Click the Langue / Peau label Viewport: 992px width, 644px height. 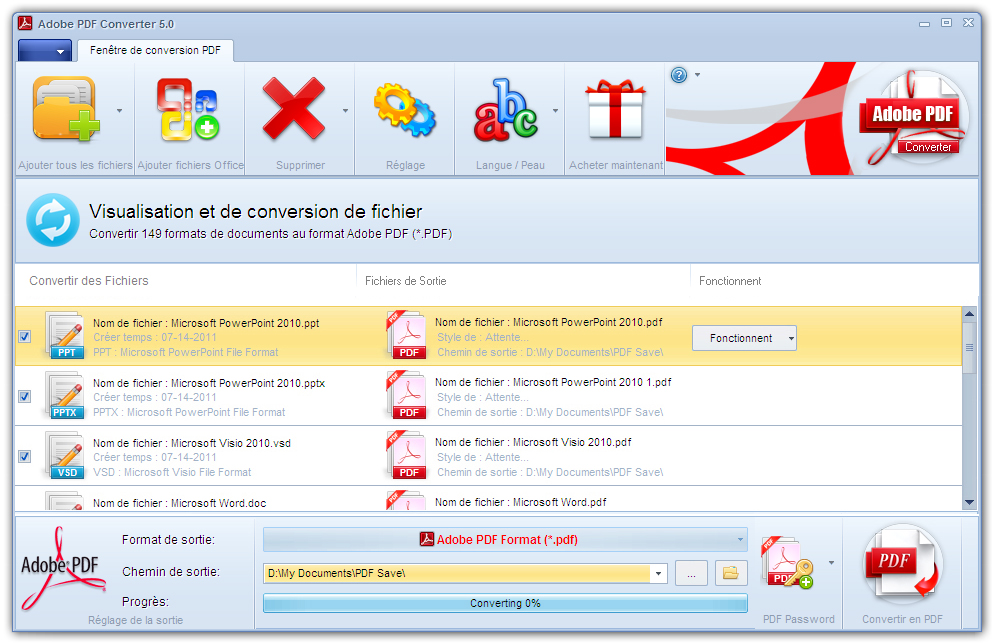(x=511, y=165)
